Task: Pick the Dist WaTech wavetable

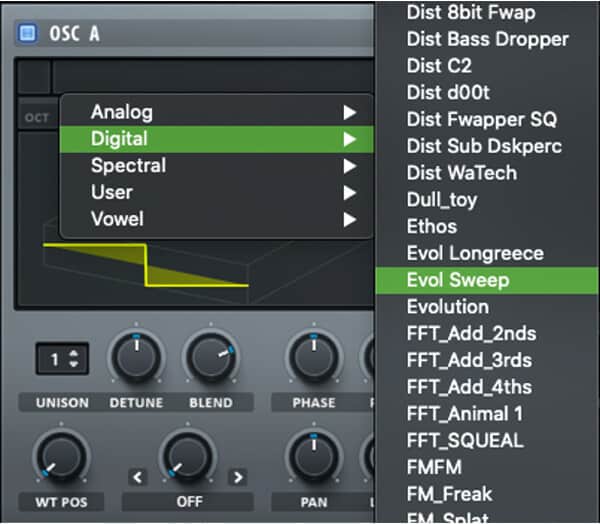Action: tap(487, 173)
